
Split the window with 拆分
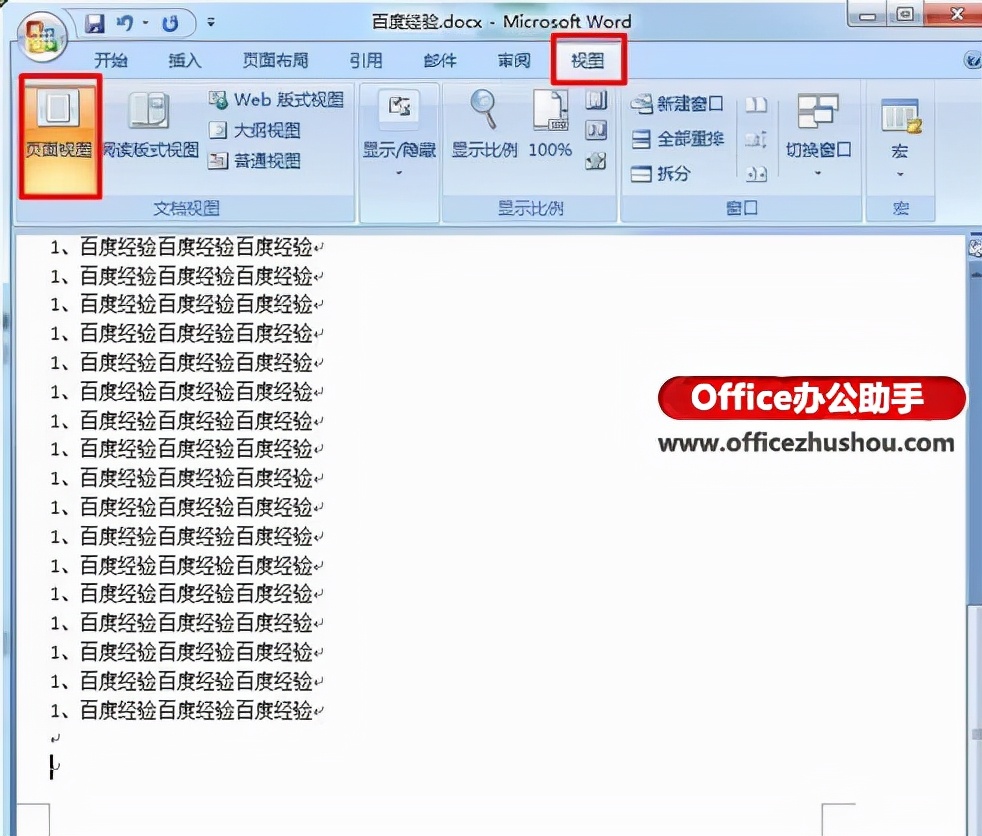pos(660,173)
